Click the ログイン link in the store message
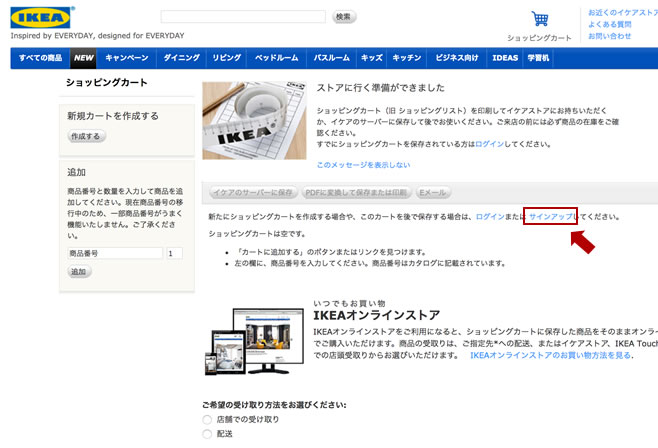This screenshot has width=658, height=448. (490, 144)
